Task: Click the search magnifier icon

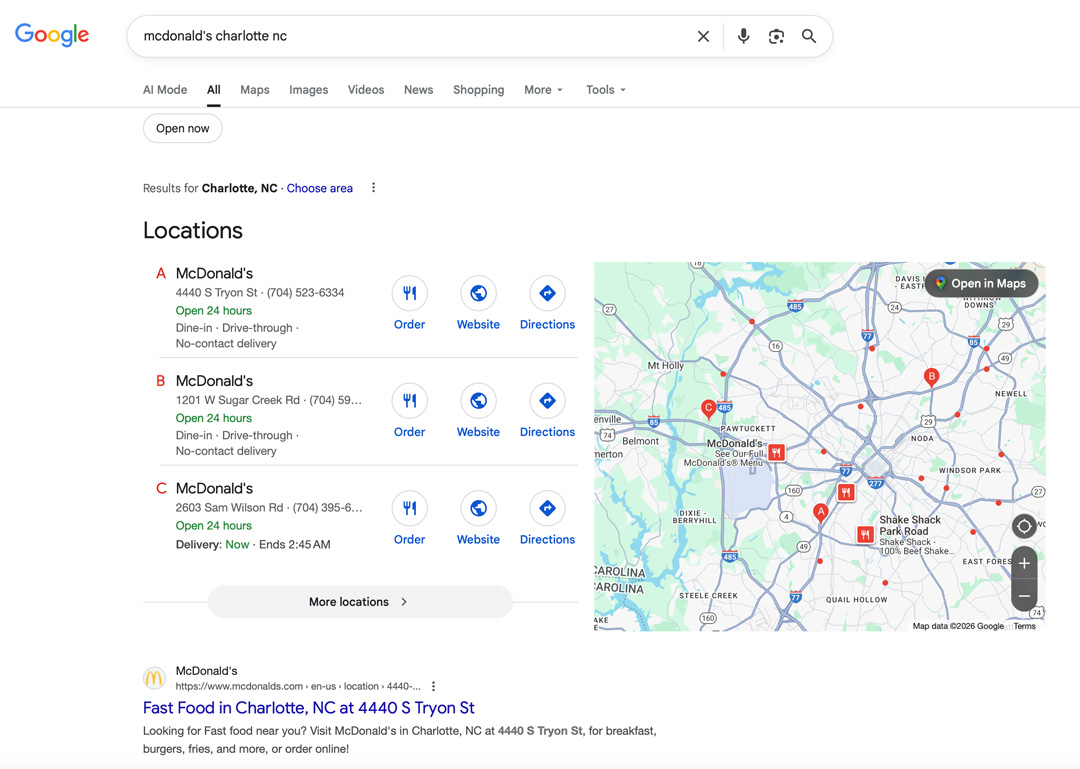Action: click(809, 35)
